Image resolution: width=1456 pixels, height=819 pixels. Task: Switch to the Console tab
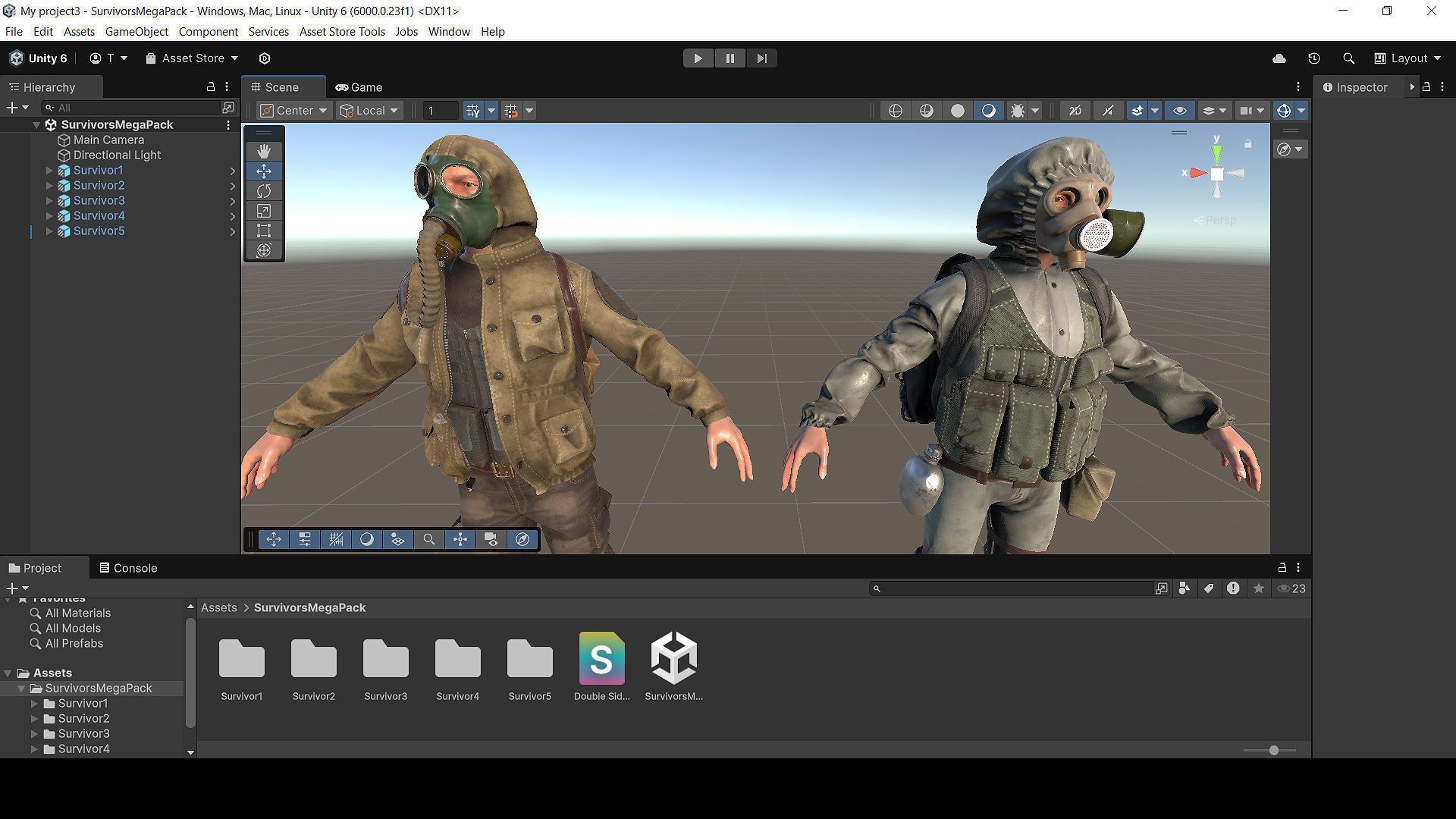[128, 568]
